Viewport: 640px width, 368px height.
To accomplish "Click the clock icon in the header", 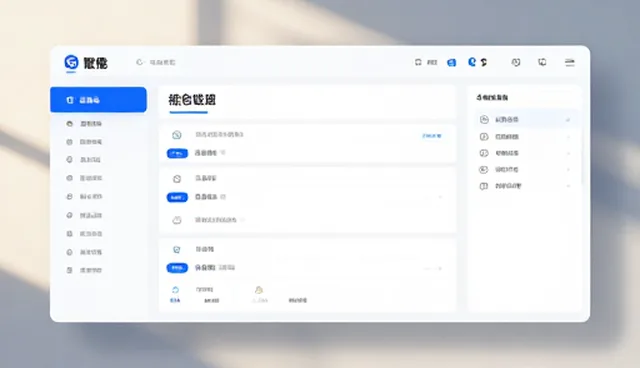I will click(x=516, y=62).
